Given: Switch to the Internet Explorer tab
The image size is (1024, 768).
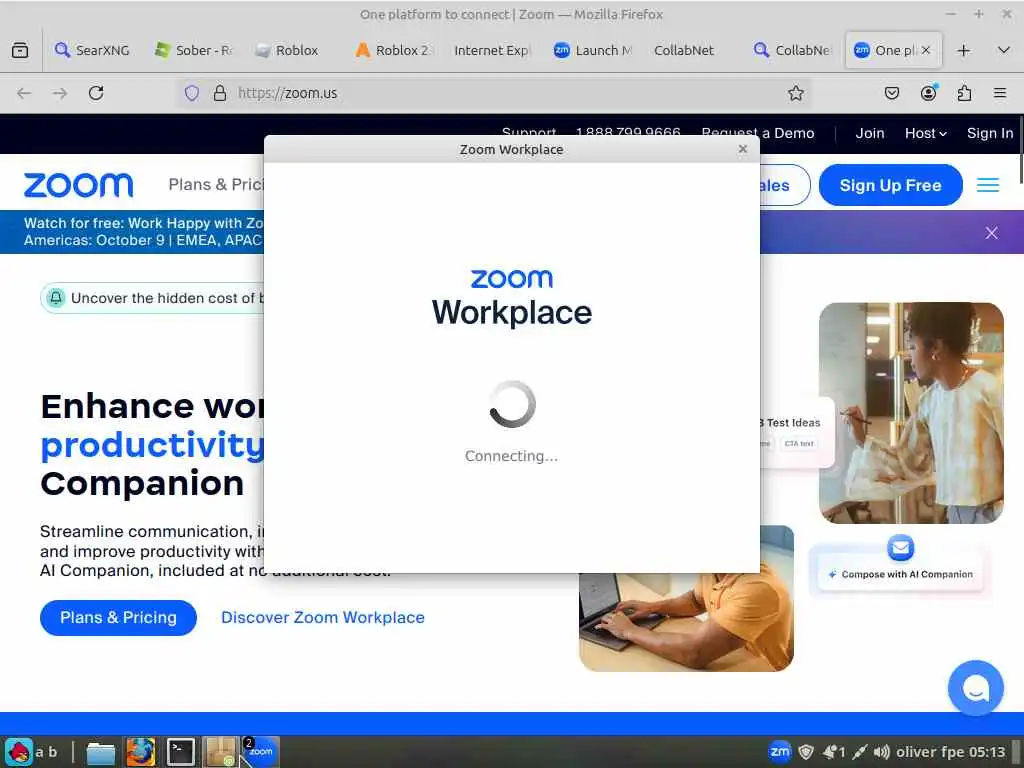Looking at the screenshot, I should [492, 50].
